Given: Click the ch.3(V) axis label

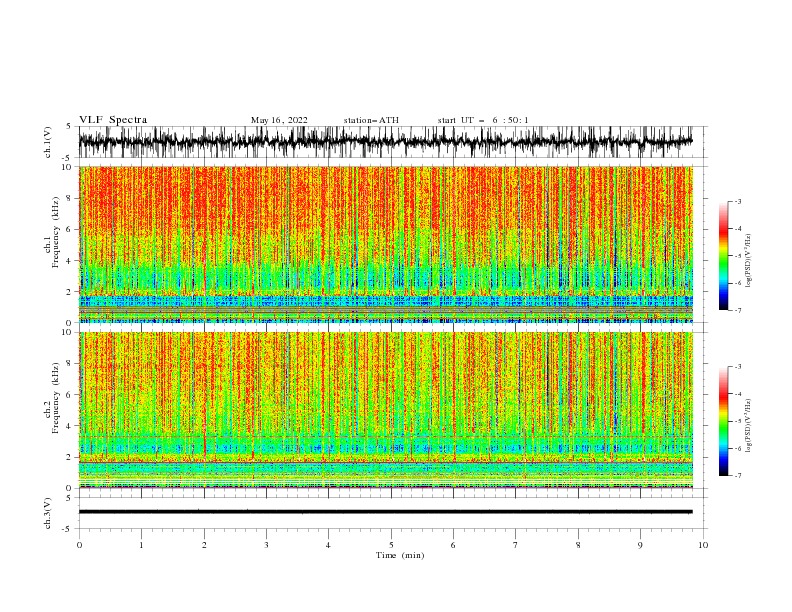Looking at the screenshot, I should coord(48,513).
